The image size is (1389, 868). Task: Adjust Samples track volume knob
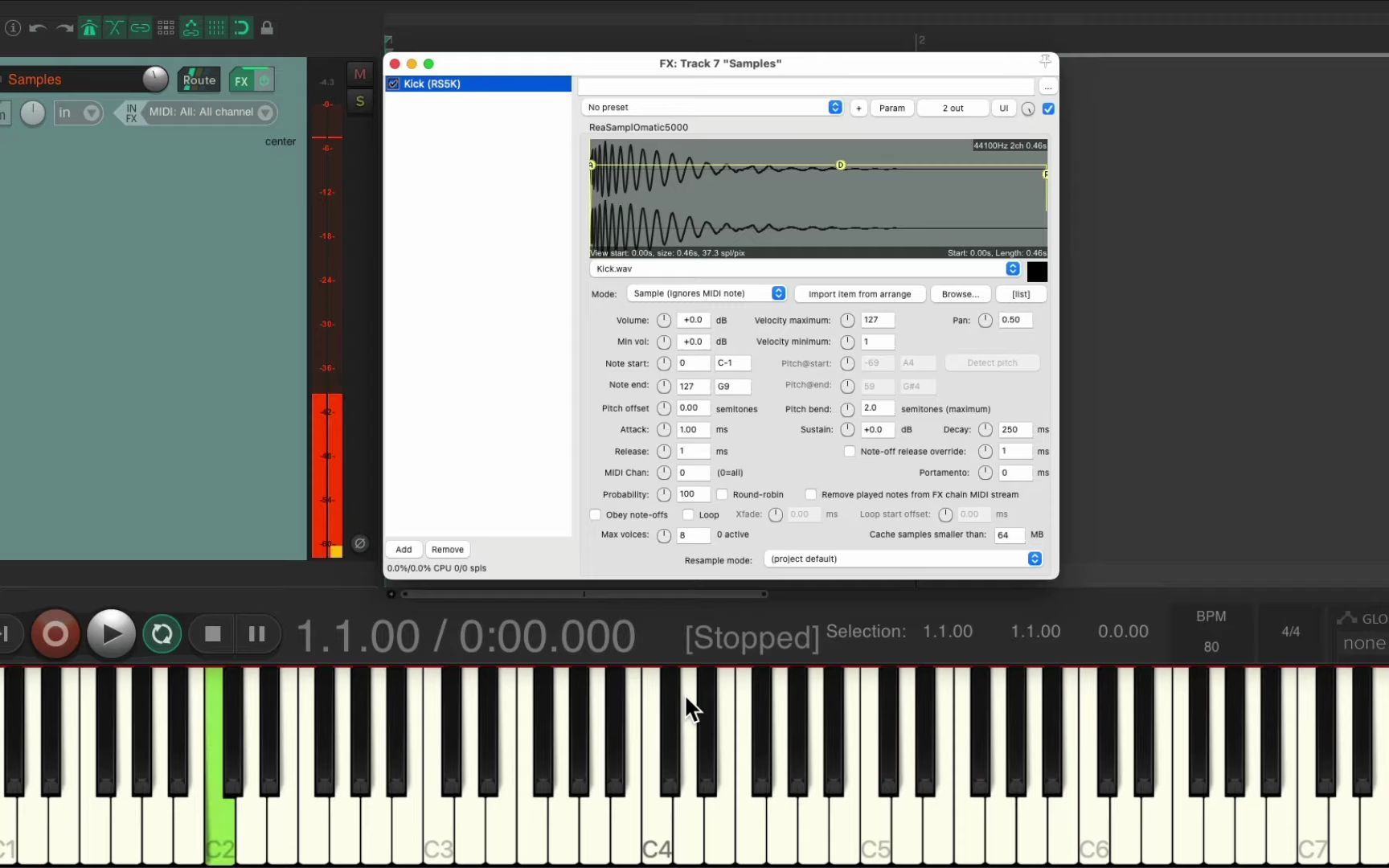(155, 79)
